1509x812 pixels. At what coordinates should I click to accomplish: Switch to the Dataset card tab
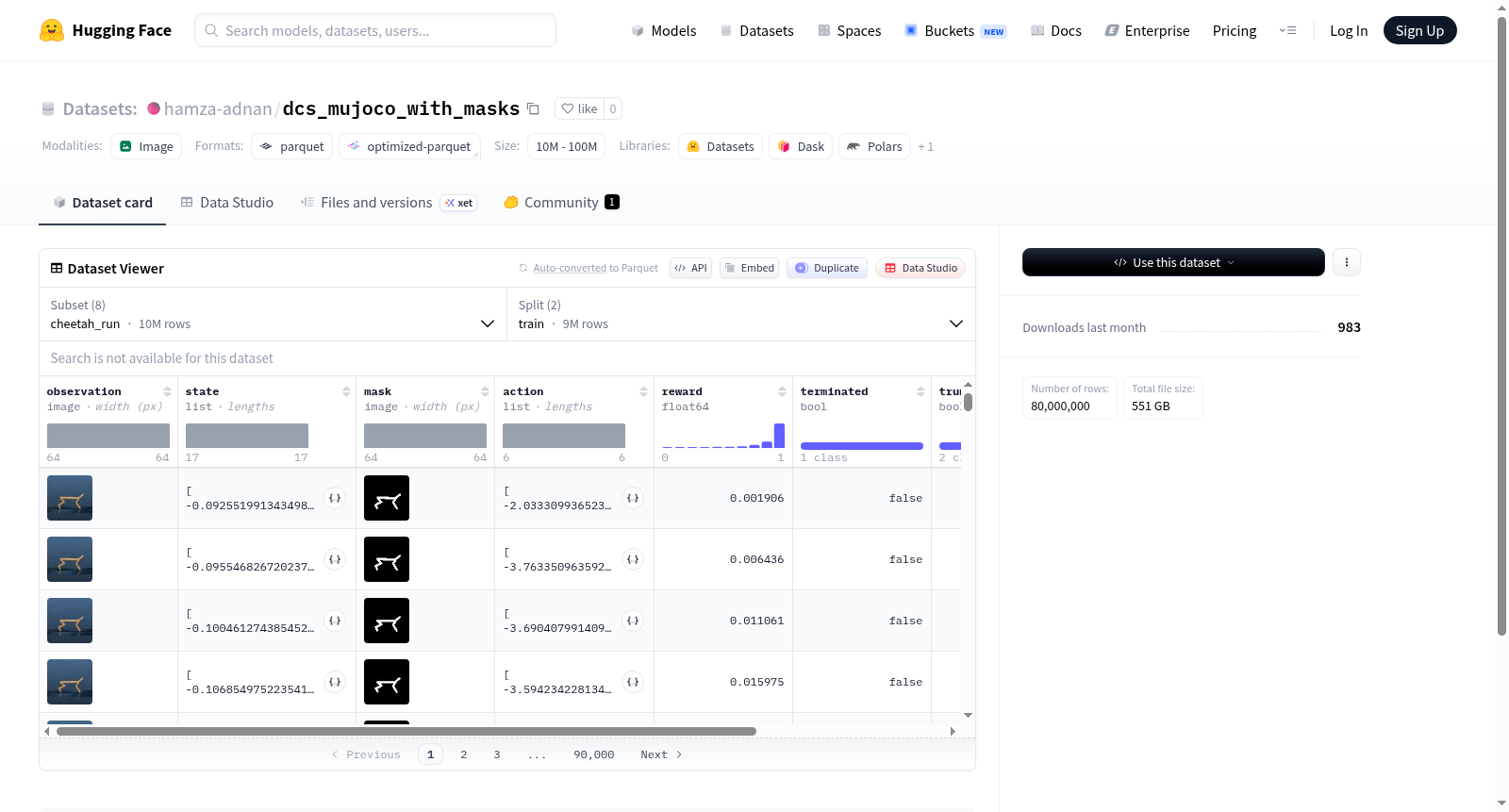(103, 202)
